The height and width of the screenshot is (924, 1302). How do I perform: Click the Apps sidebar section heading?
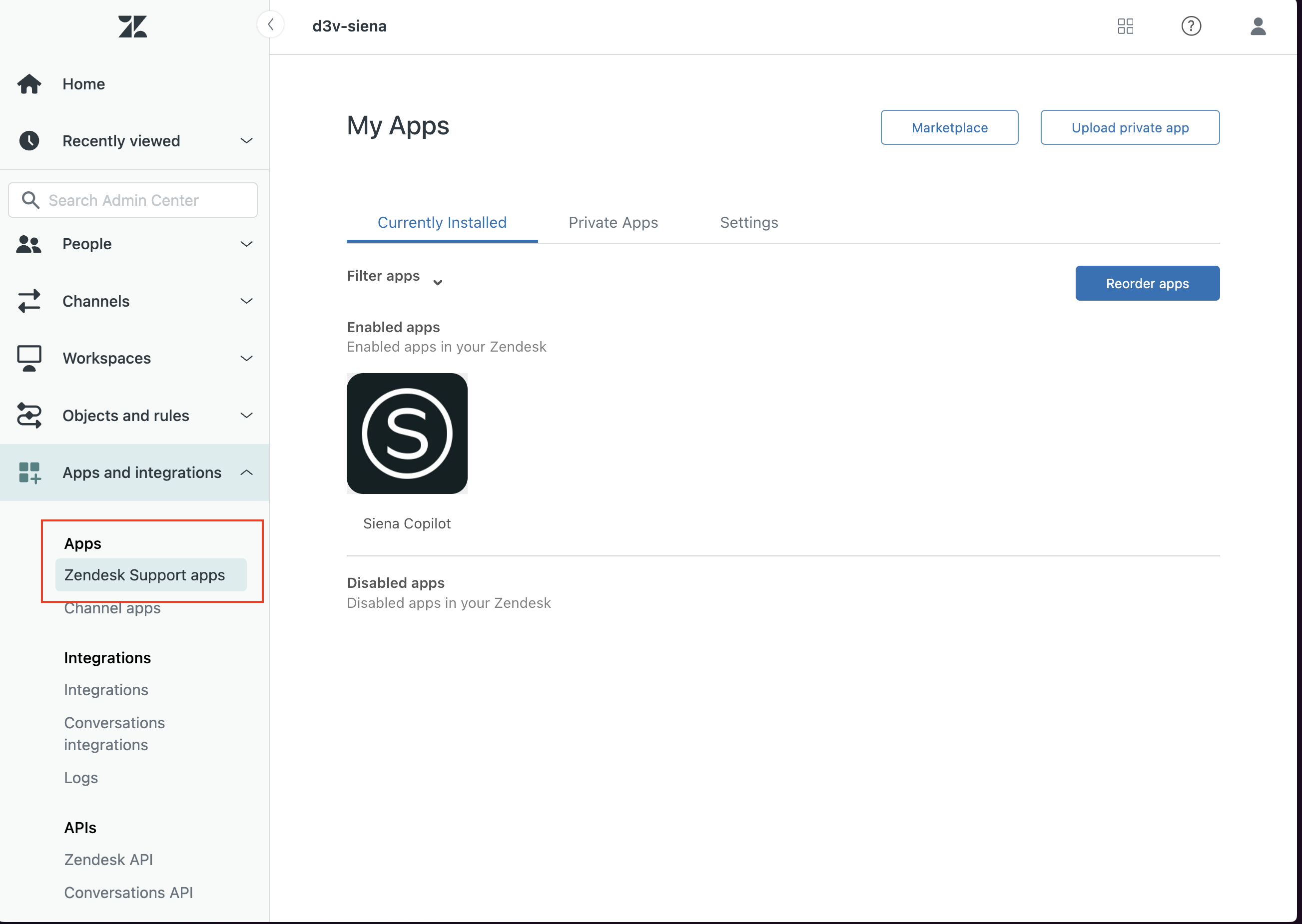[82, 543]
